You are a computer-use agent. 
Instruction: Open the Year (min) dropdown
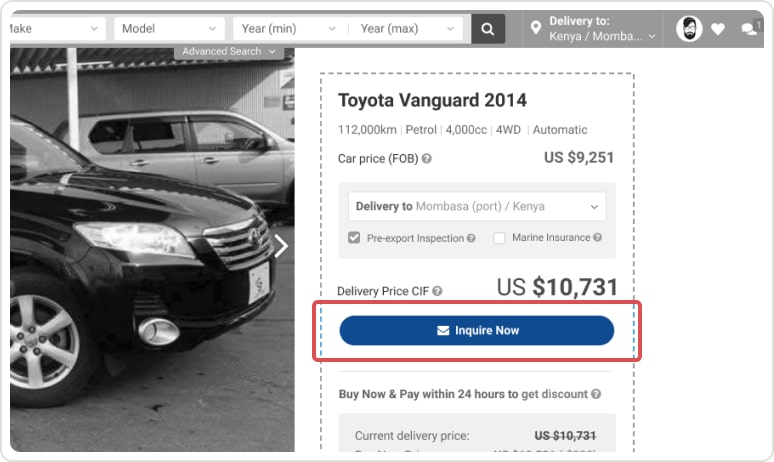pos(288,29)
